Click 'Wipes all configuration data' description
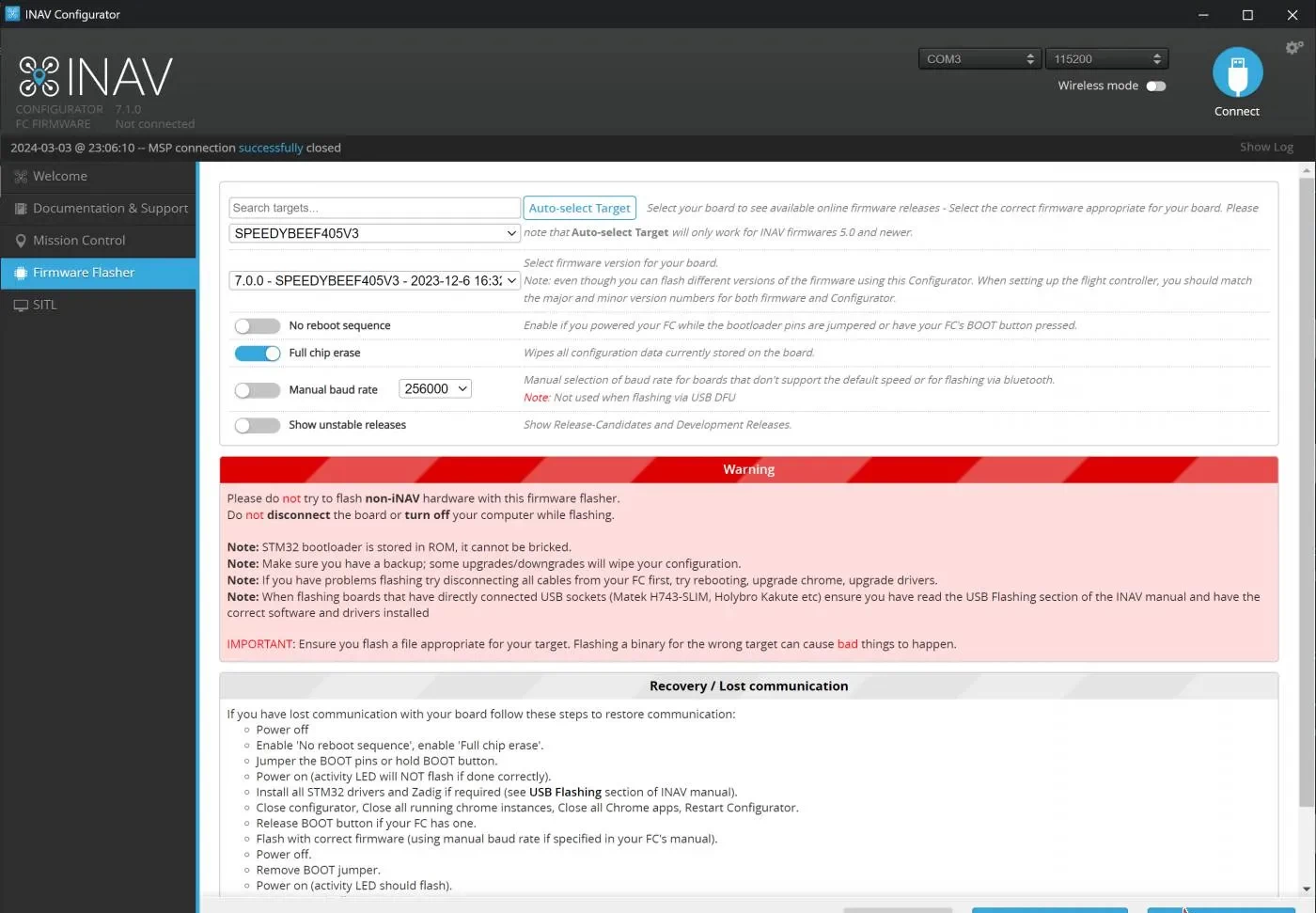 point(669,353)
